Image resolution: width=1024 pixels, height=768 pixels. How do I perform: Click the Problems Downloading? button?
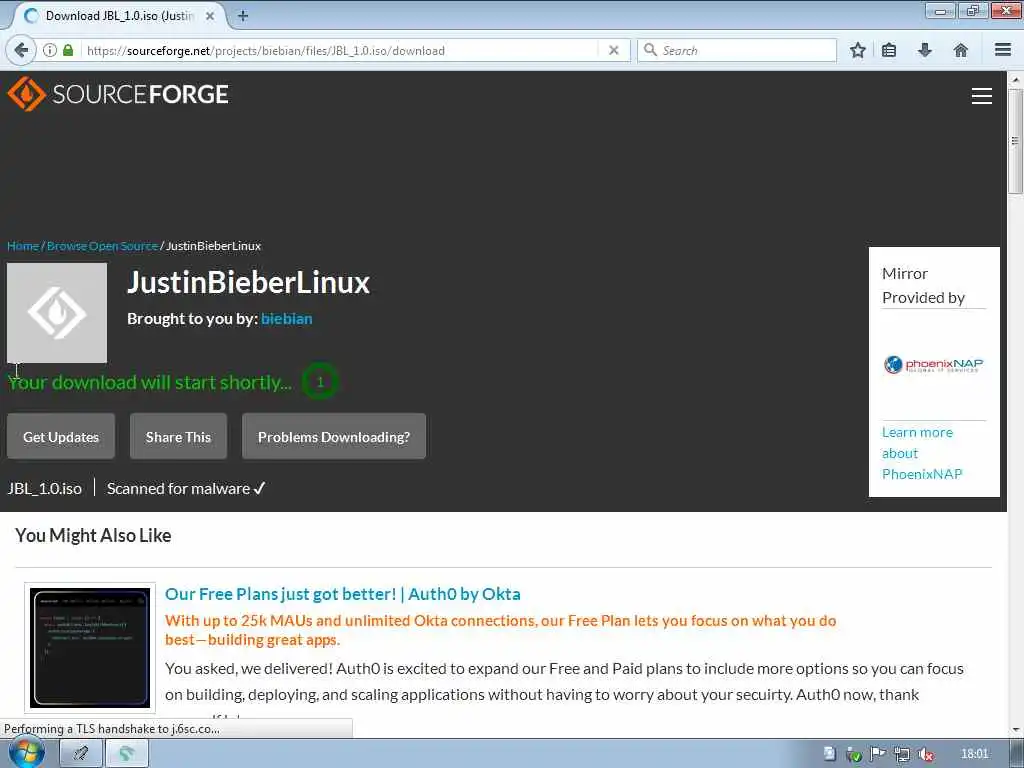[x=334, y=436]
